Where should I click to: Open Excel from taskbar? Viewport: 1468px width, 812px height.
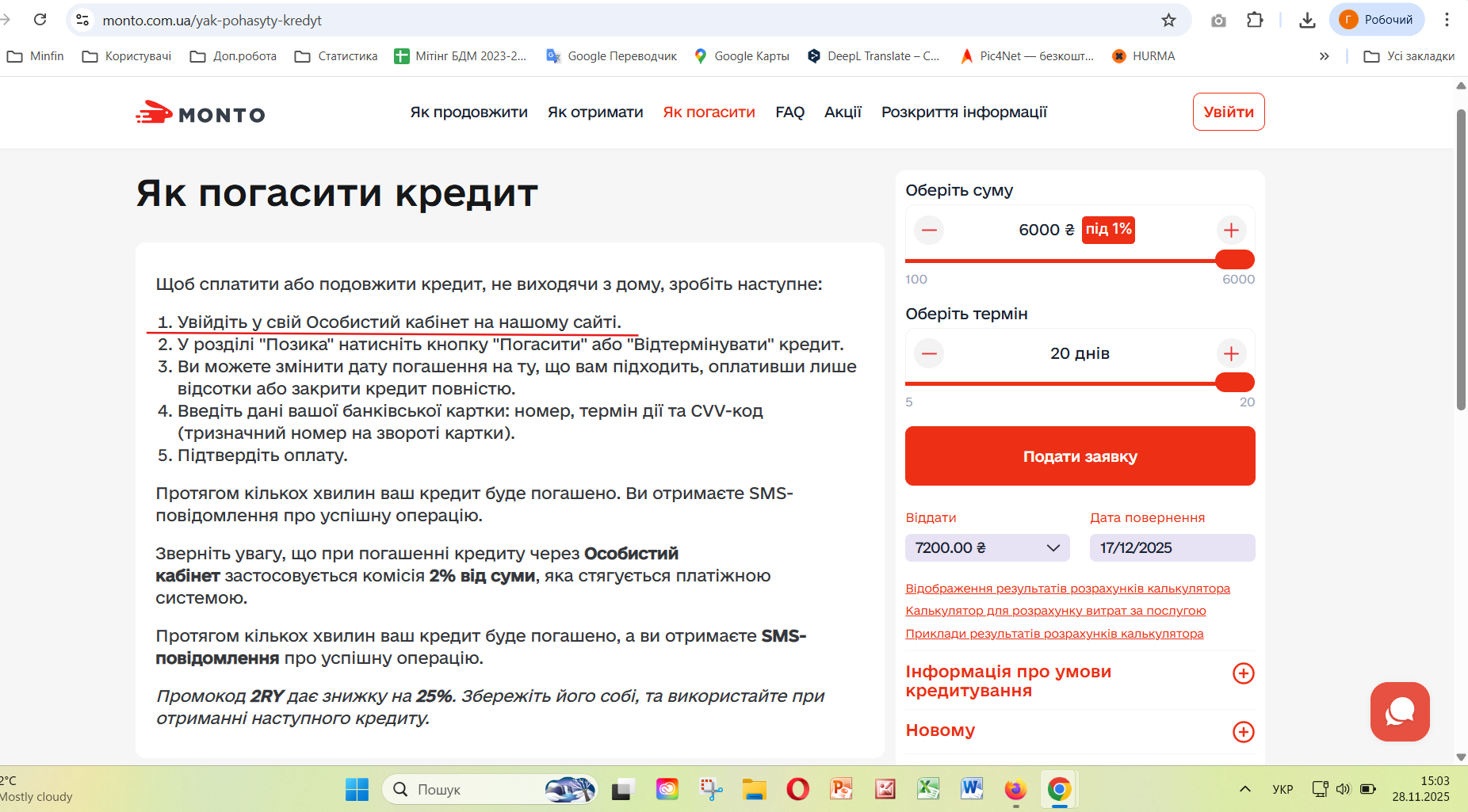coord(928,789)
